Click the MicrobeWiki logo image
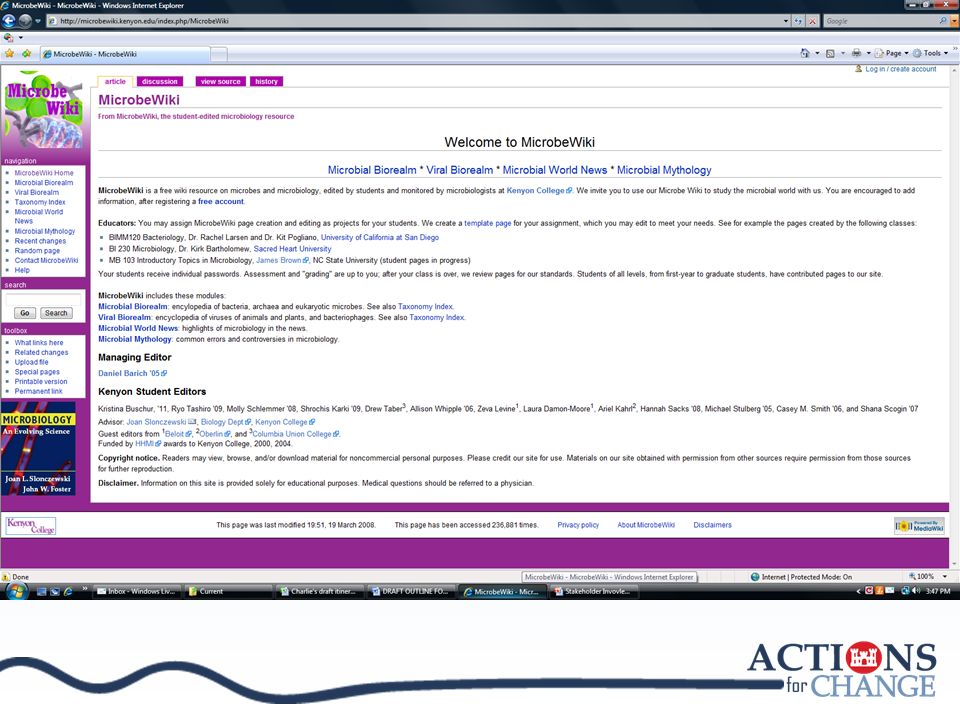The height and width of the screenshot is (720, 960). point(43,110)
